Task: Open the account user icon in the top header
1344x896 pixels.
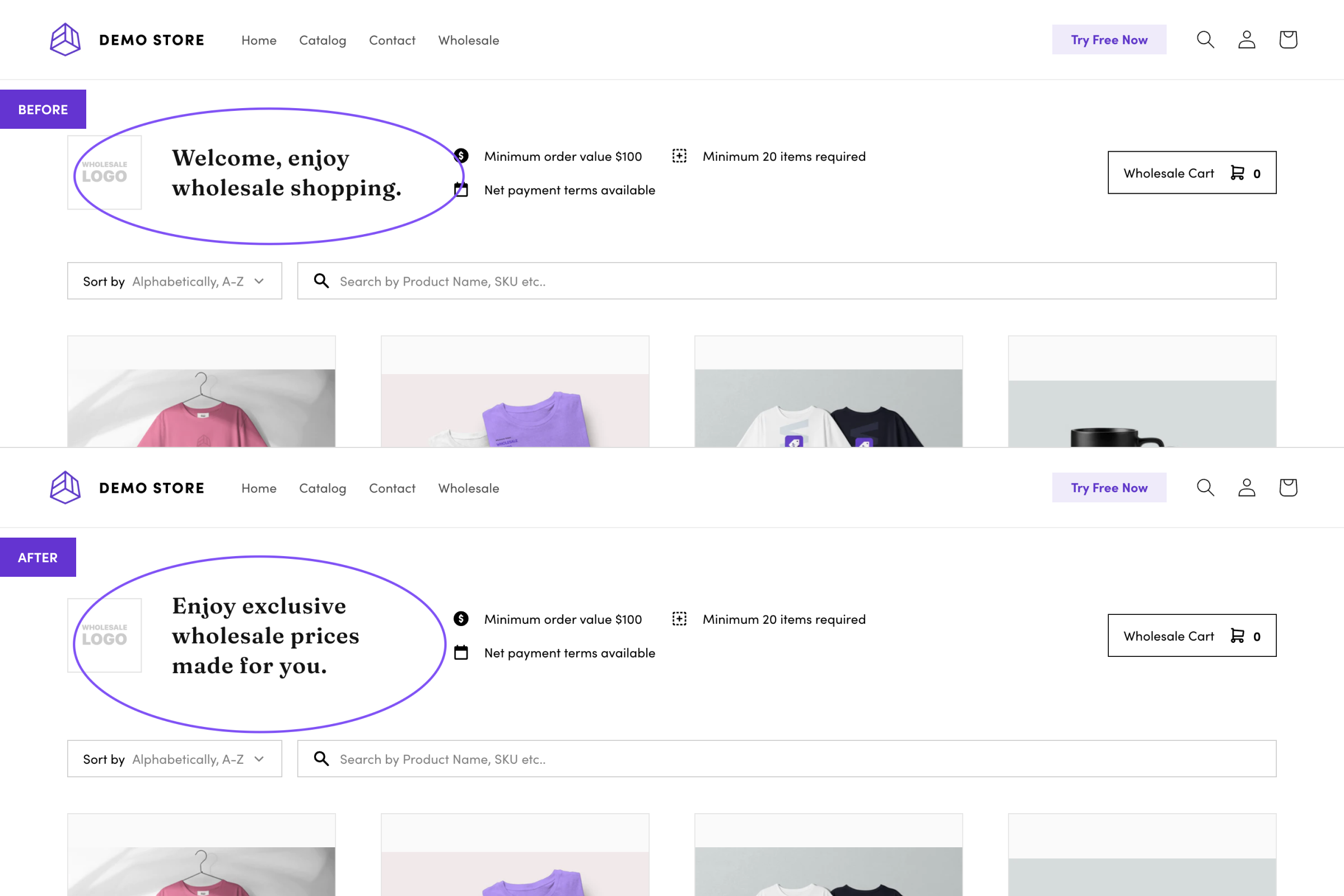Action: pos(1247,39)
